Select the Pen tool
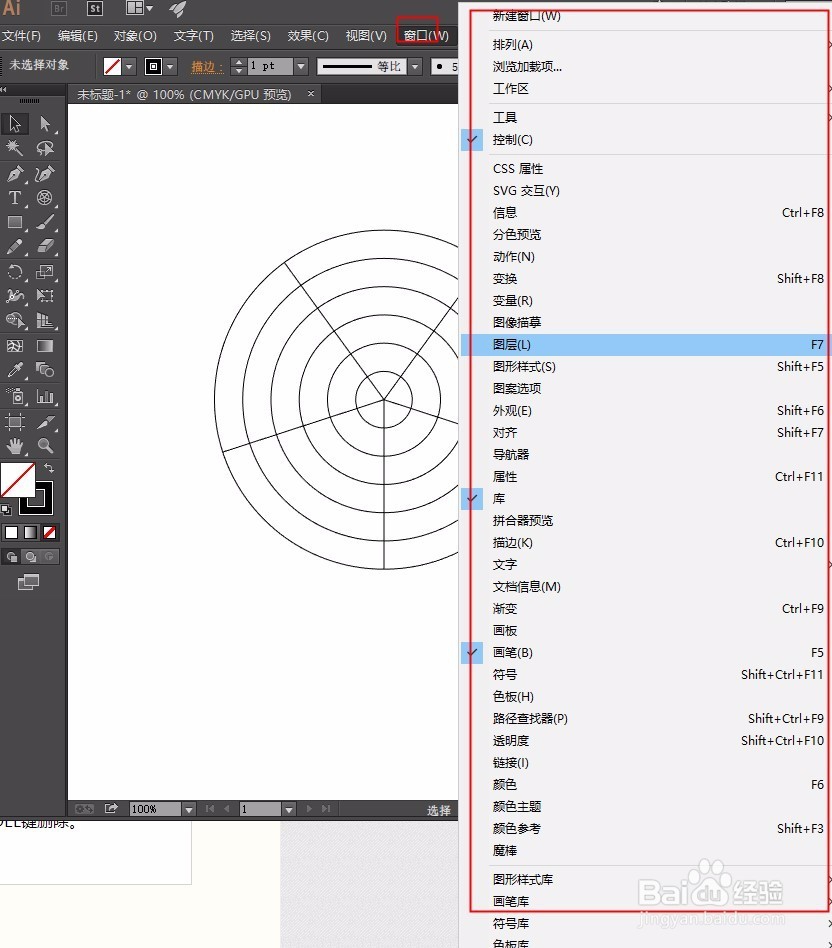The width and height of the screenshot is (832, 948). (15, 174)
